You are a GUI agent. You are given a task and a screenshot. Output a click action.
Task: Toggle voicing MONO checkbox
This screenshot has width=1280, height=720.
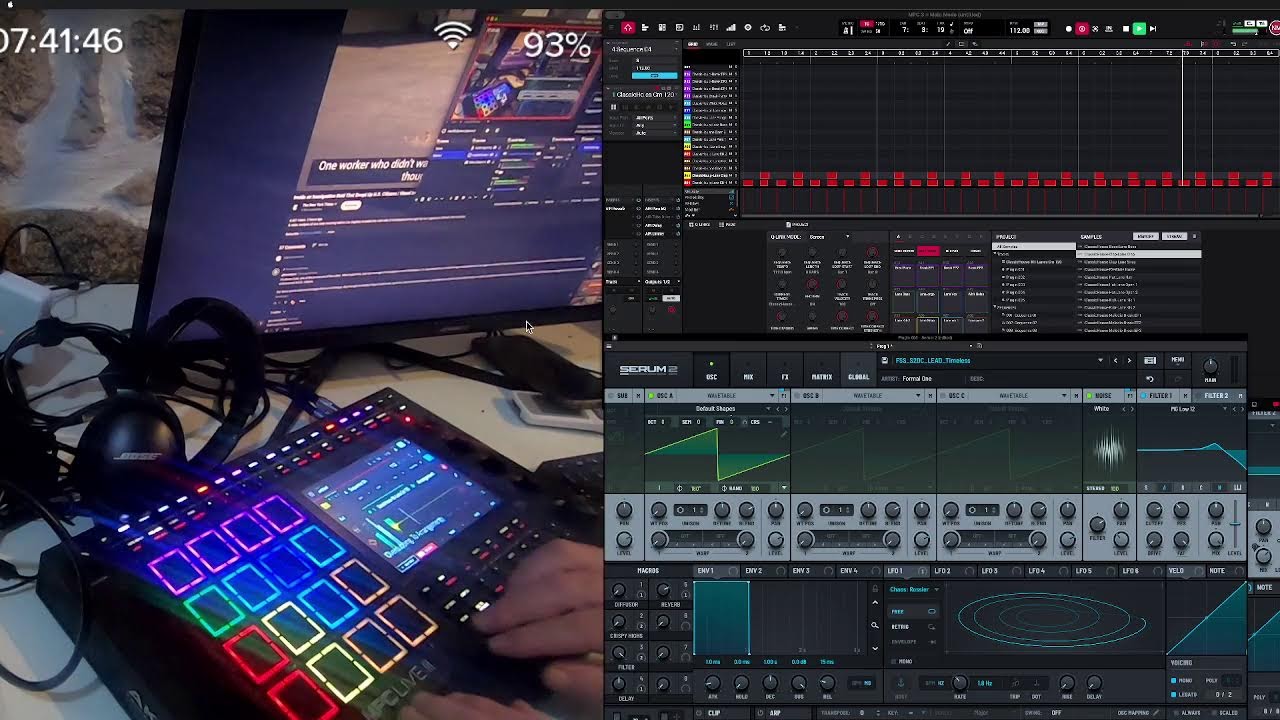pos(1173,681)
